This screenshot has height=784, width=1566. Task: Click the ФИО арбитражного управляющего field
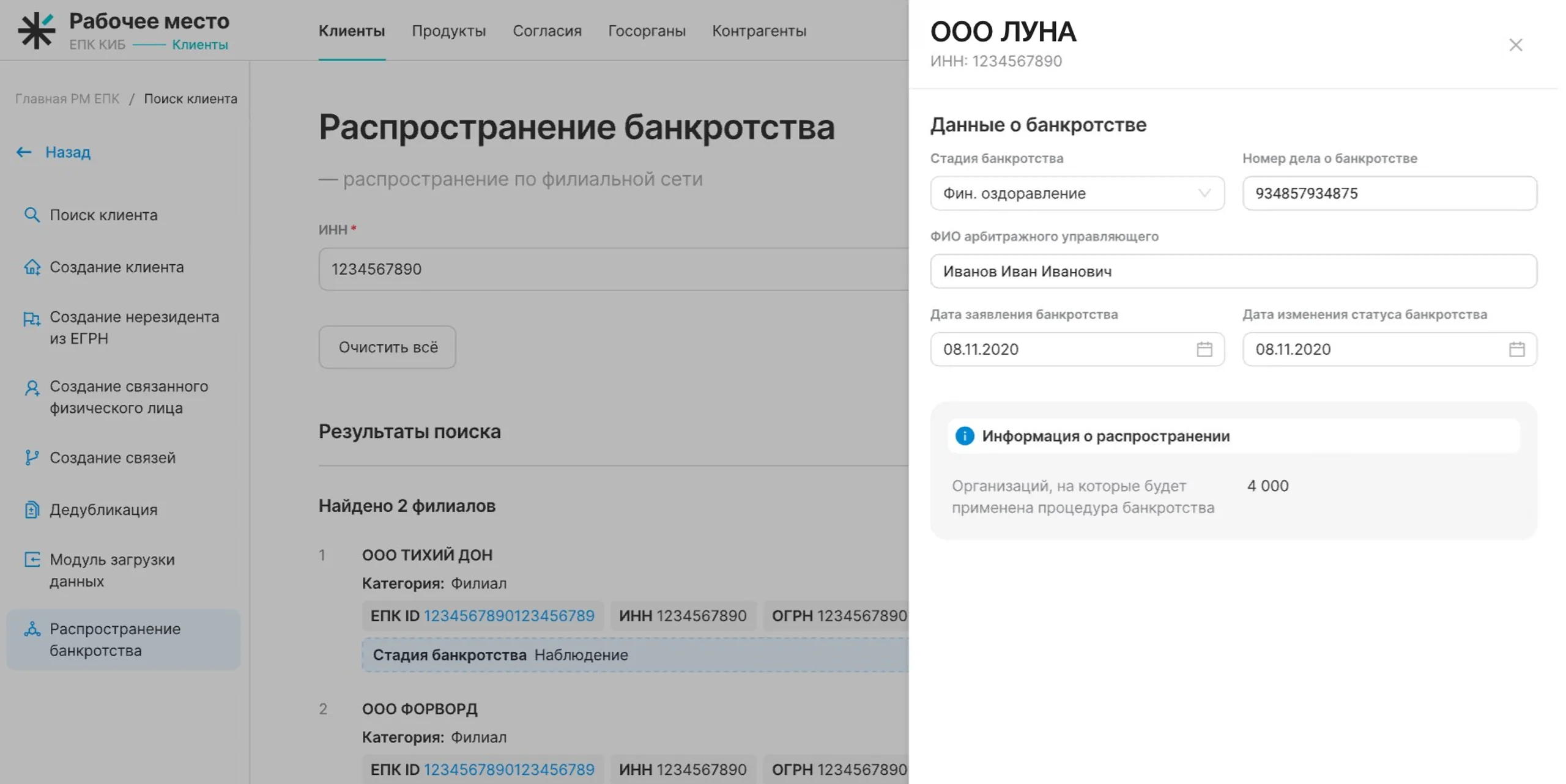[x=1233, y=271]
